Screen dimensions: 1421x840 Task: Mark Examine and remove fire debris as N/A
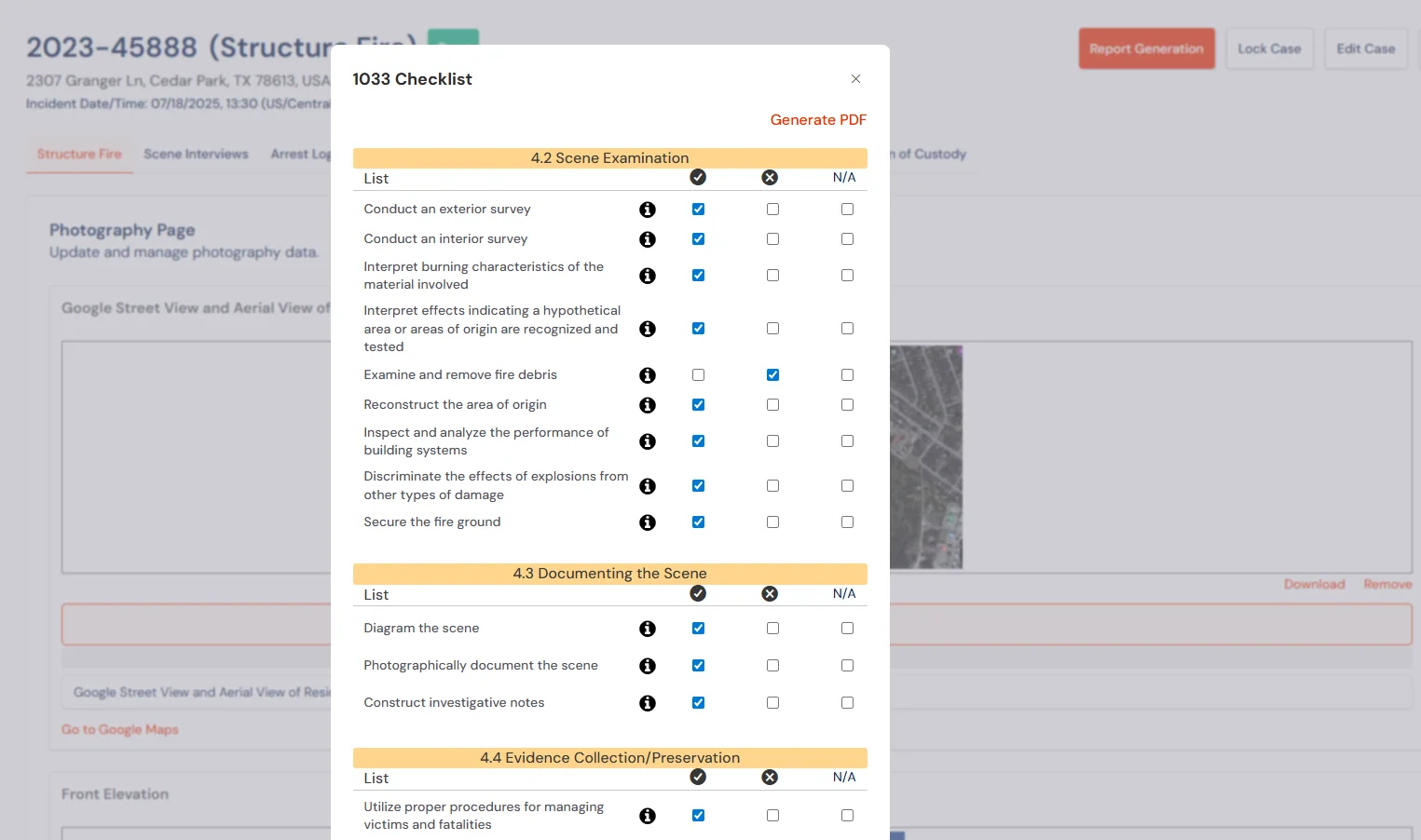847,375
